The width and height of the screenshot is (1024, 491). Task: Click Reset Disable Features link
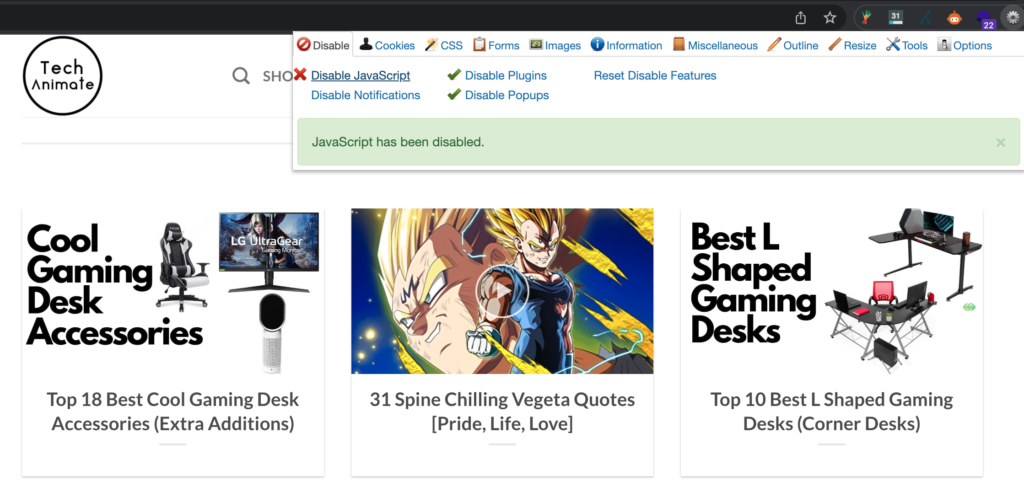click(x=655, y=75)
